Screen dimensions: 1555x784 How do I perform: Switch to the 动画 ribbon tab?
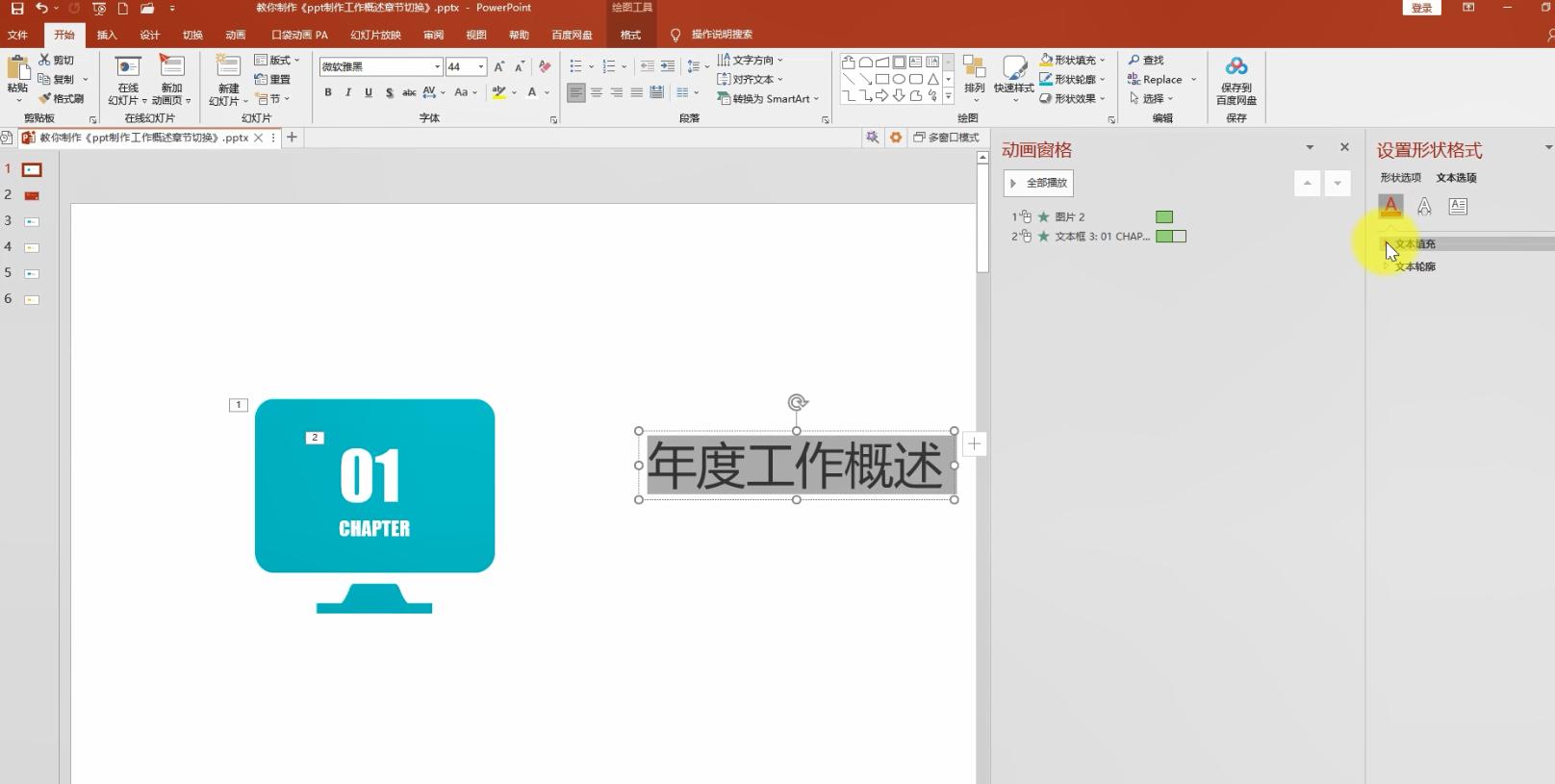[x=235, y=35]
